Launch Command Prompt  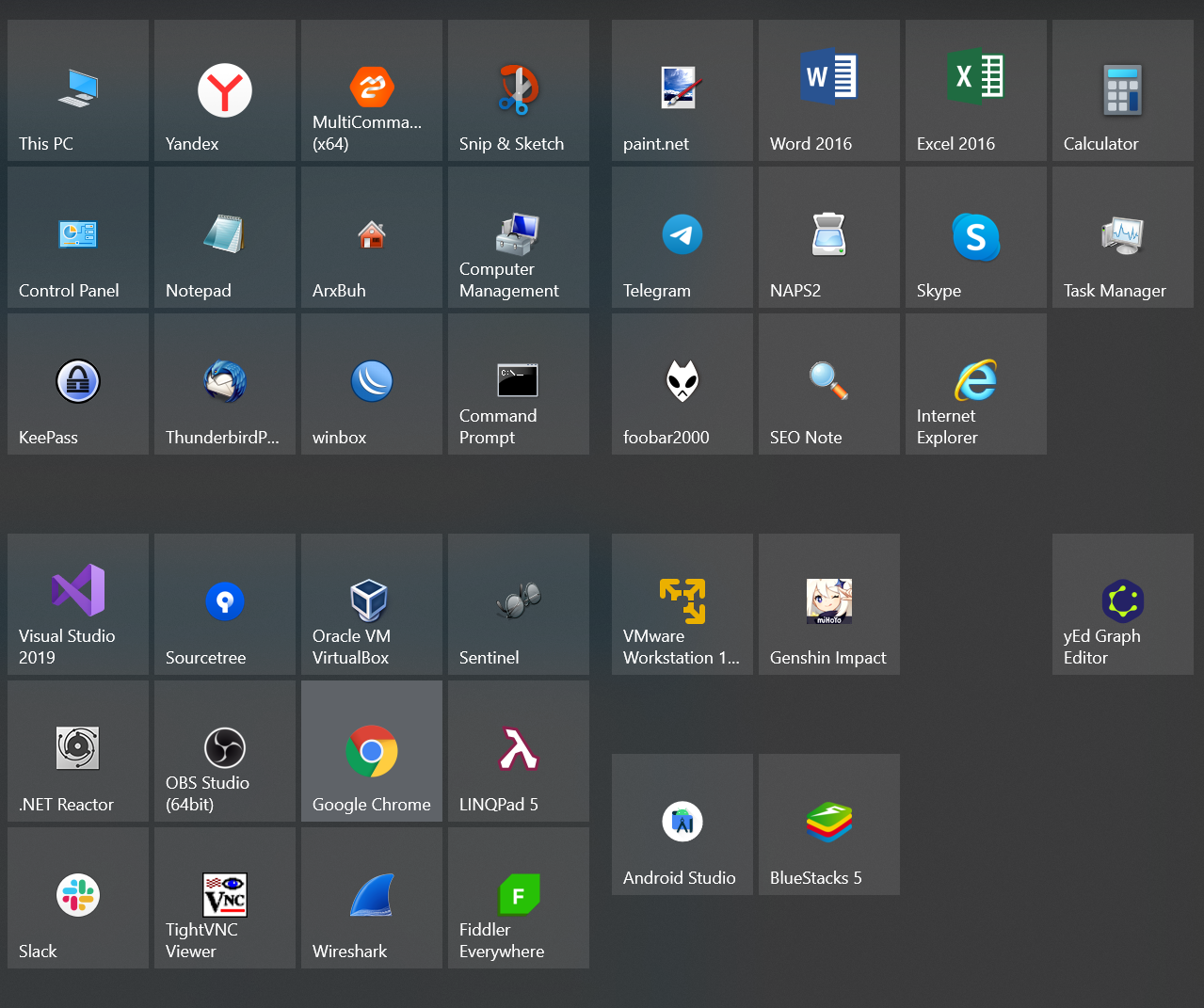[518, 384]
